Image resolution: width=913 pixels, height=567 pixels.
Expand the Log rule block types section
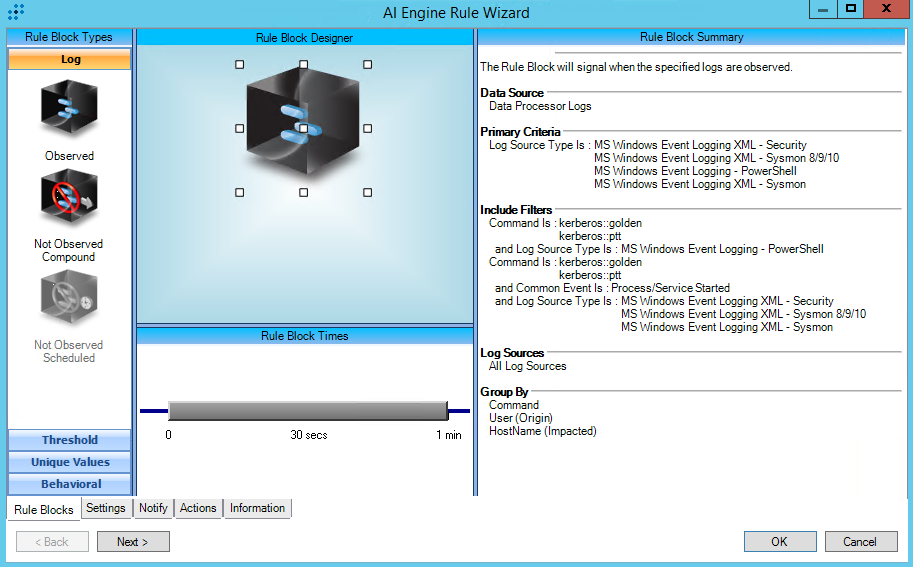click(70, 59)
